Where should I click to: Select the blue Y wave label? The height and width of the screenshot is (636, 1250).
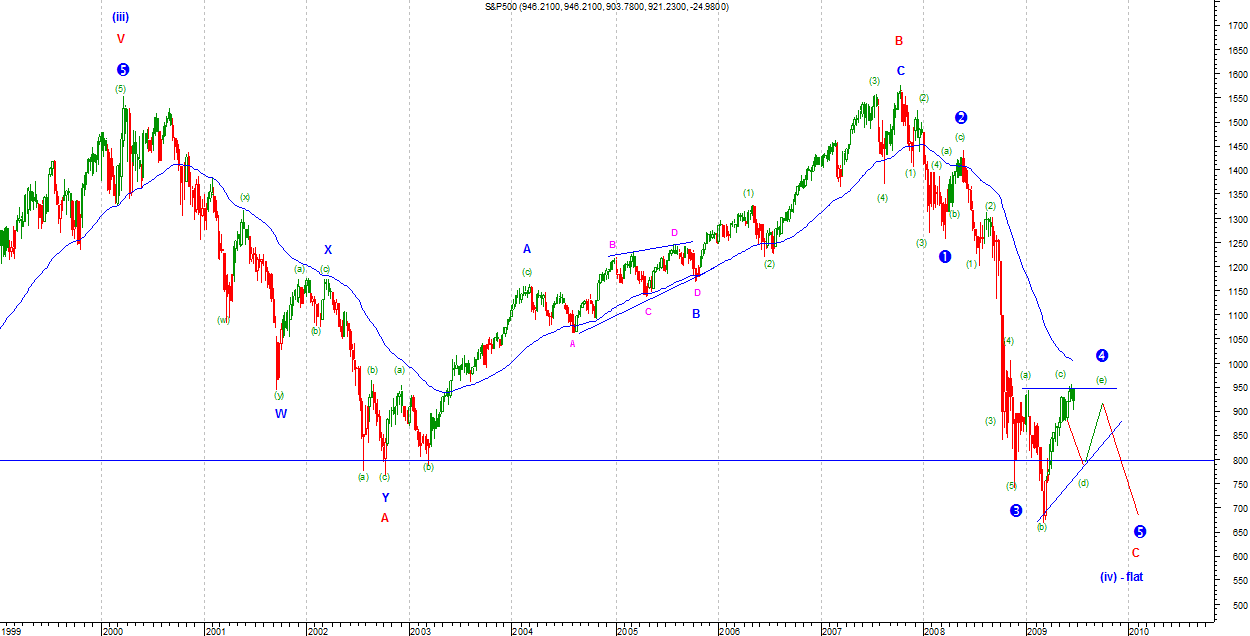pos(385,497)
